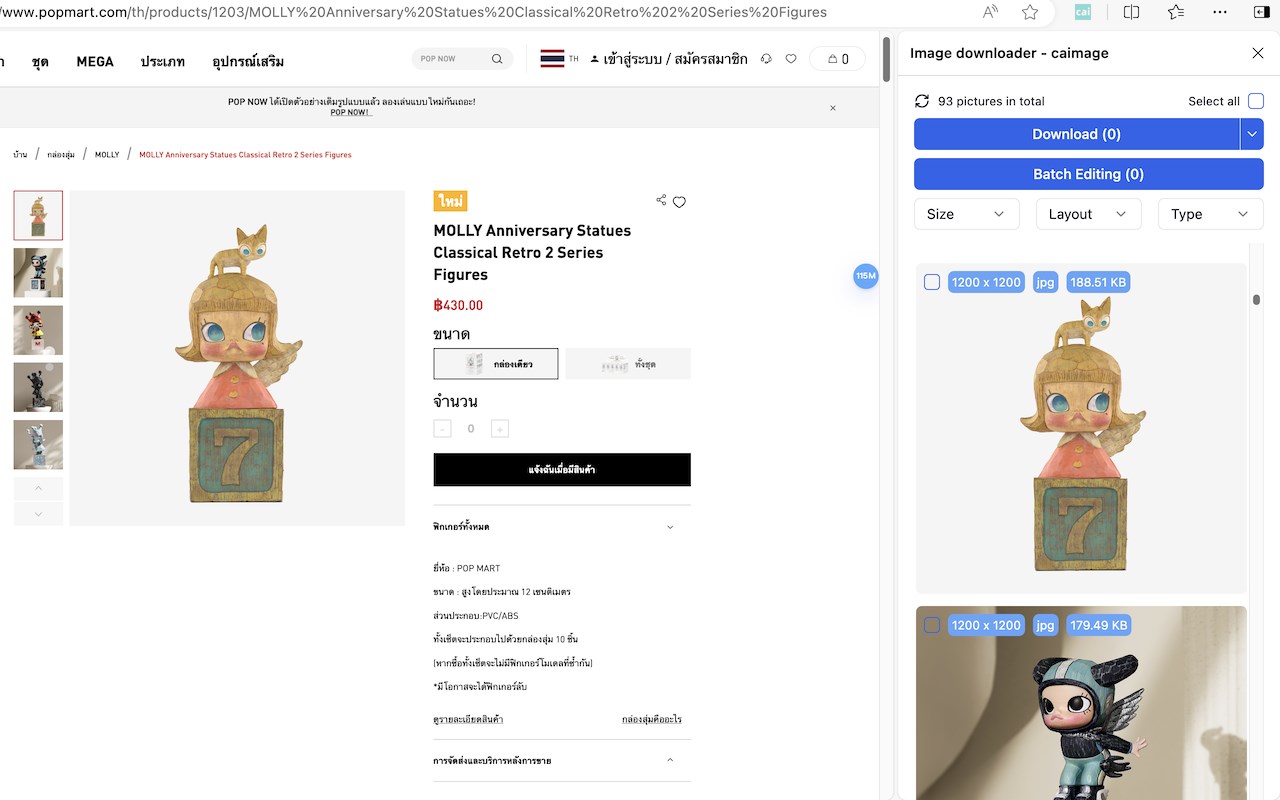Select the second product thumbnail image

tap(38, 273)
